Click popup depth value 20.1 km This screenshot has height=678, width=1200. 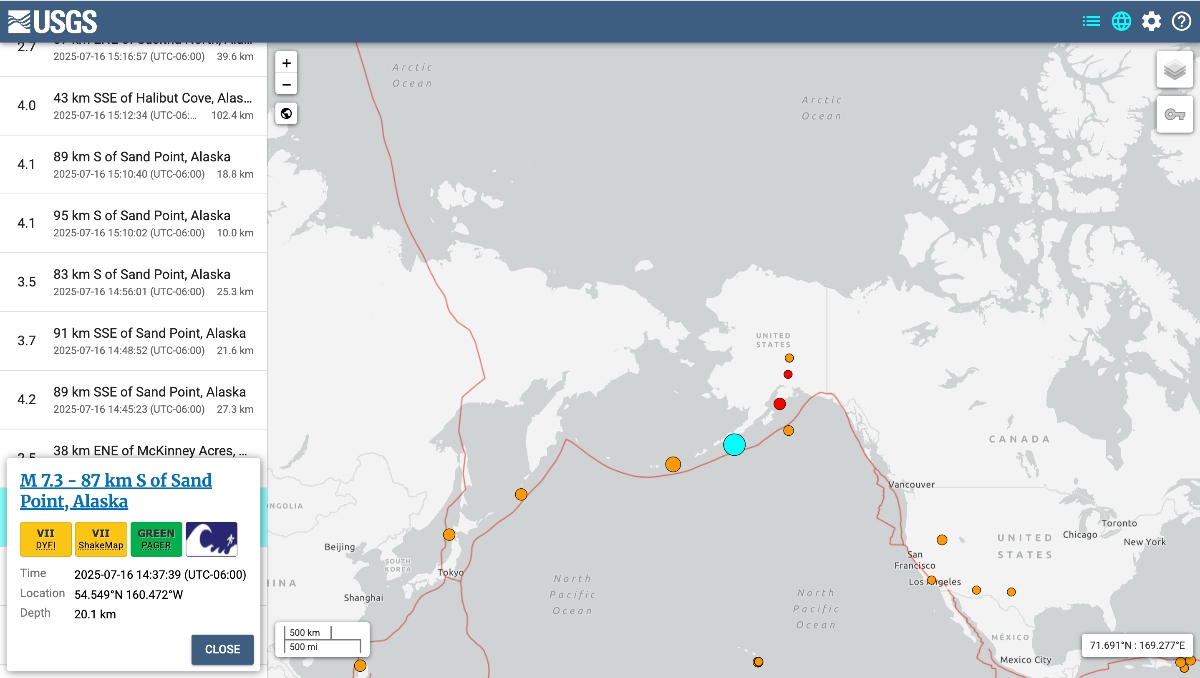95,614
